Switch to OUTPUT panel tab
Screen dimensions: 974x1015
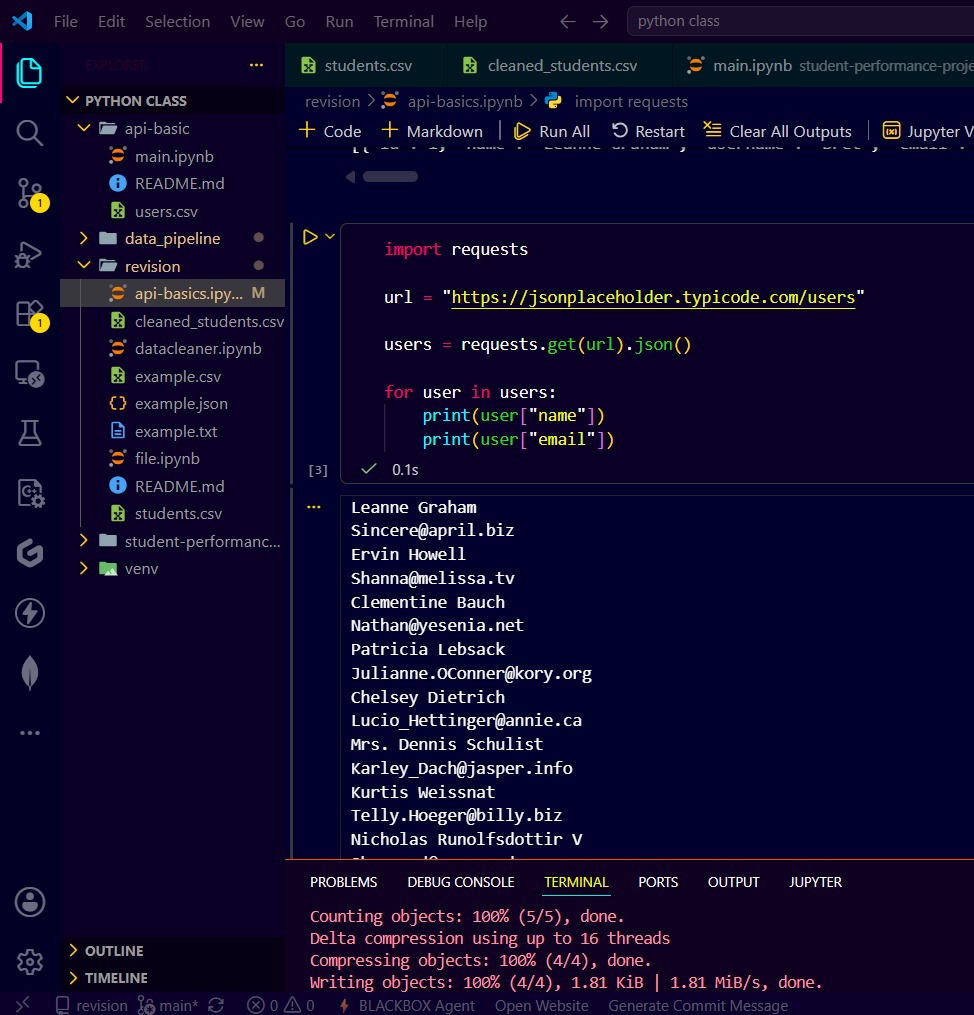point(733,882)
